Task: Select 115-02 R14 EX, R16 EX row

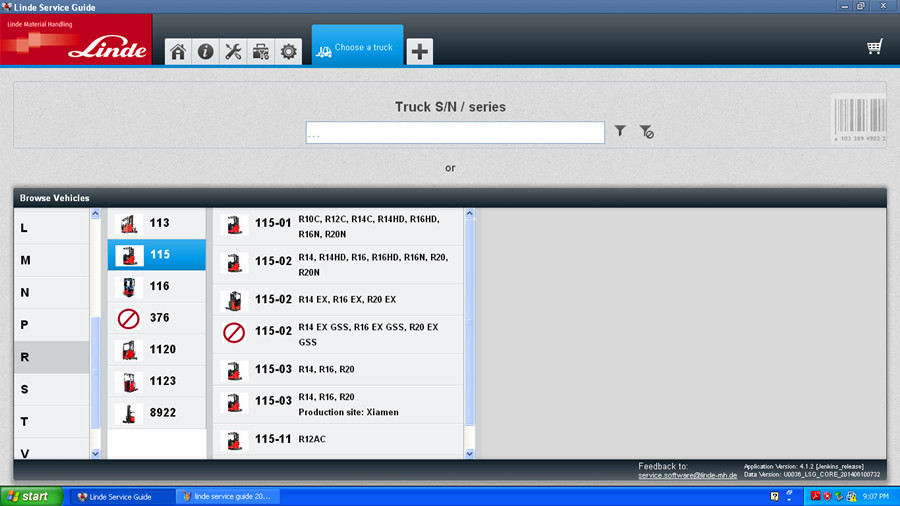Action: pos(339,299)
